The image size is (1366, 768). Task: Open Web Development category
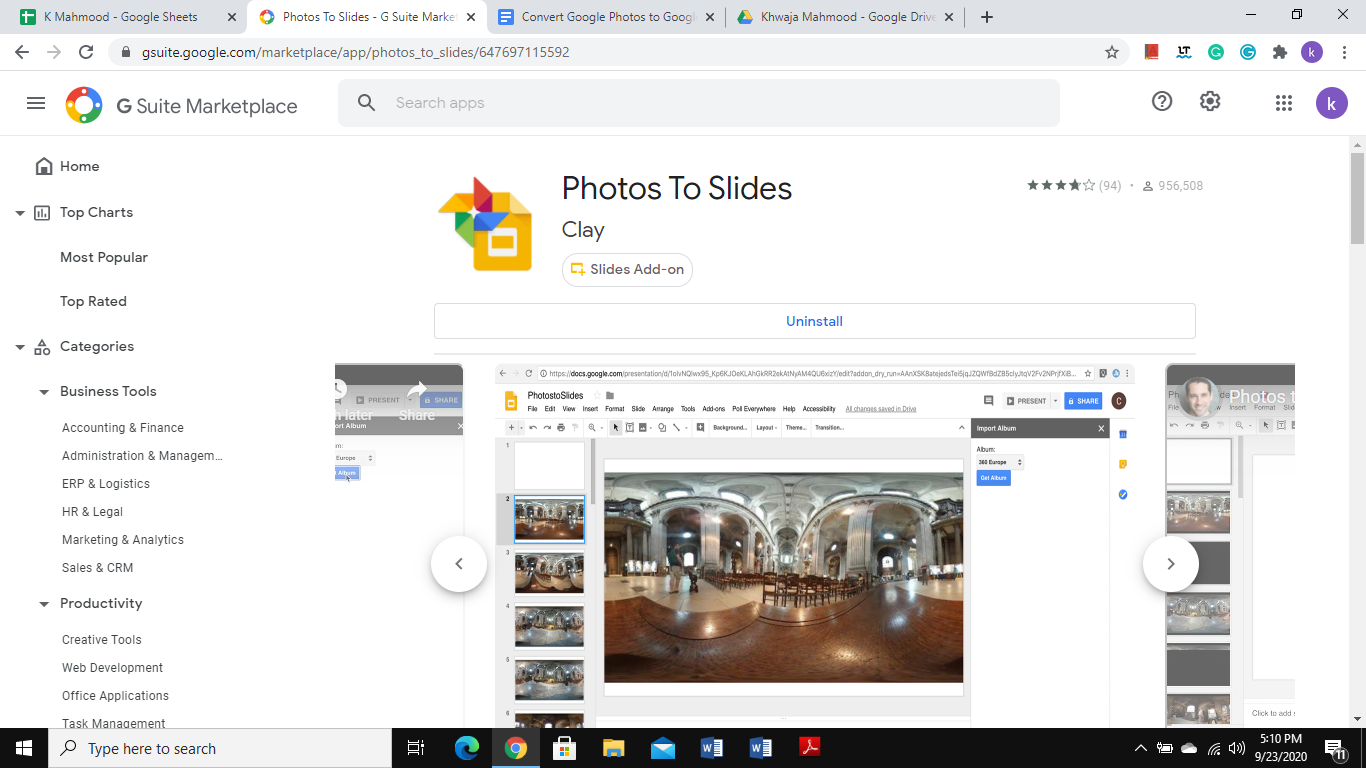point(112,667)
